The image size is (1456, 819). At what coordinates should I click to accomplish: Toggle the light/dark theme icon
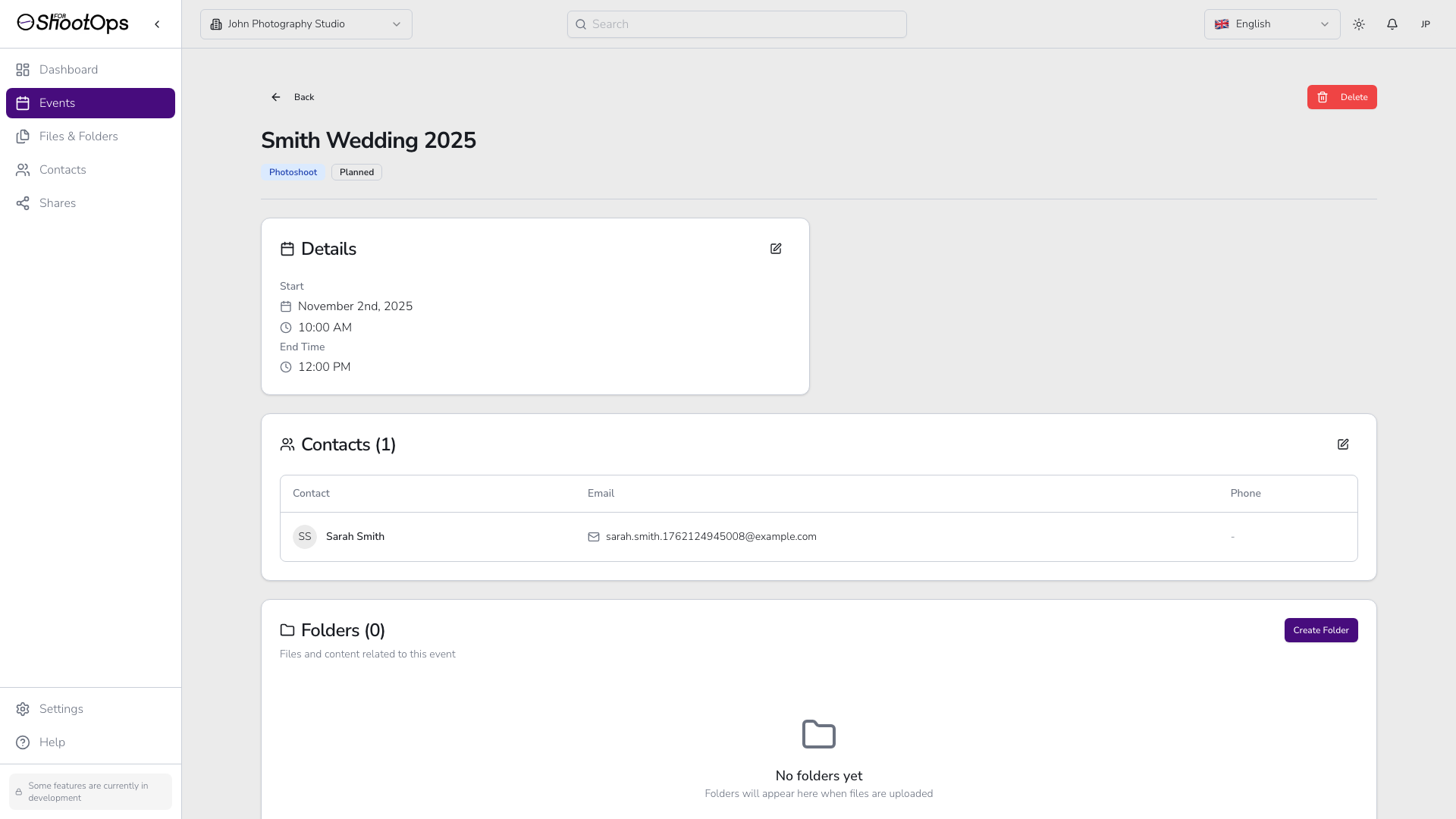[1359, 24]
